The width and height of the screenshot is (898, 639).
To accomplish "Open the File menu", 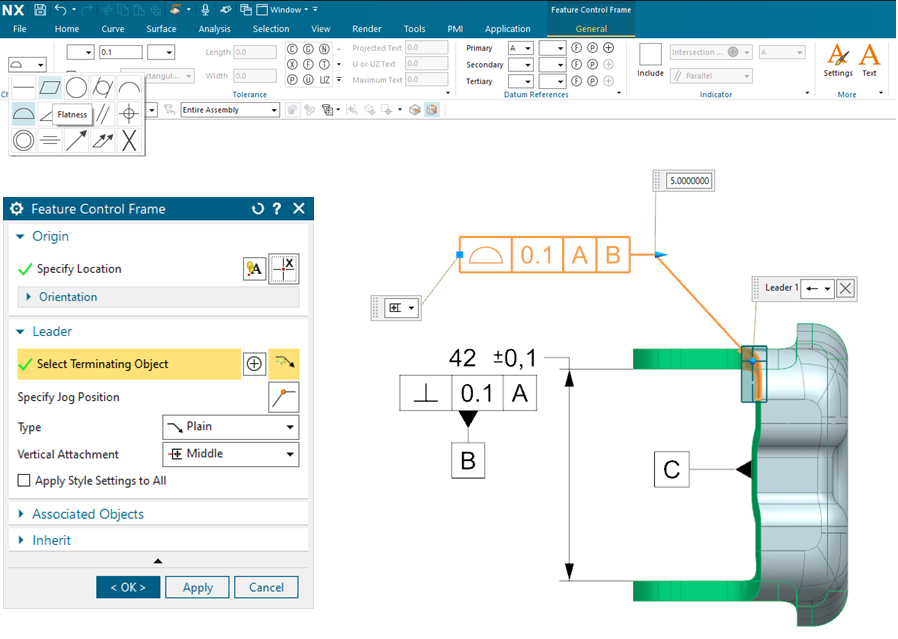I will (x=19, y=29).
